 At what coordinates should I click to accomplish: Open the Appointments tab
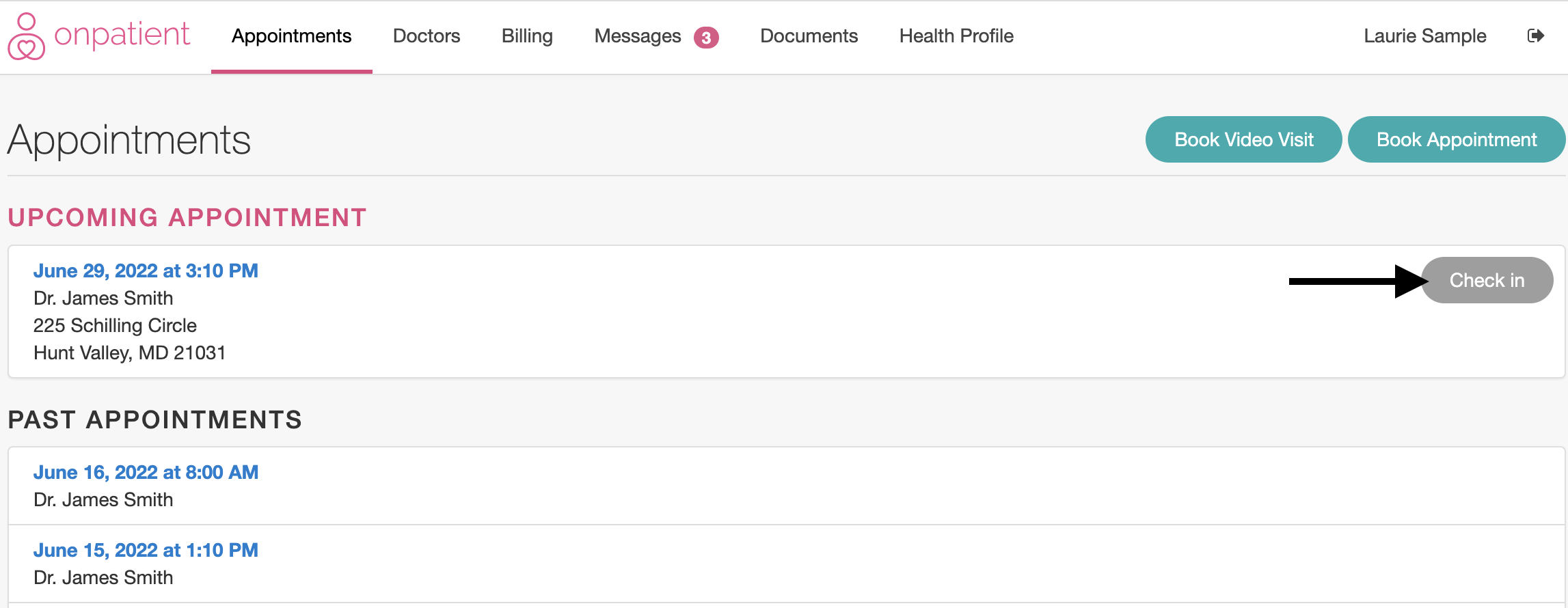tap(291, 36)
